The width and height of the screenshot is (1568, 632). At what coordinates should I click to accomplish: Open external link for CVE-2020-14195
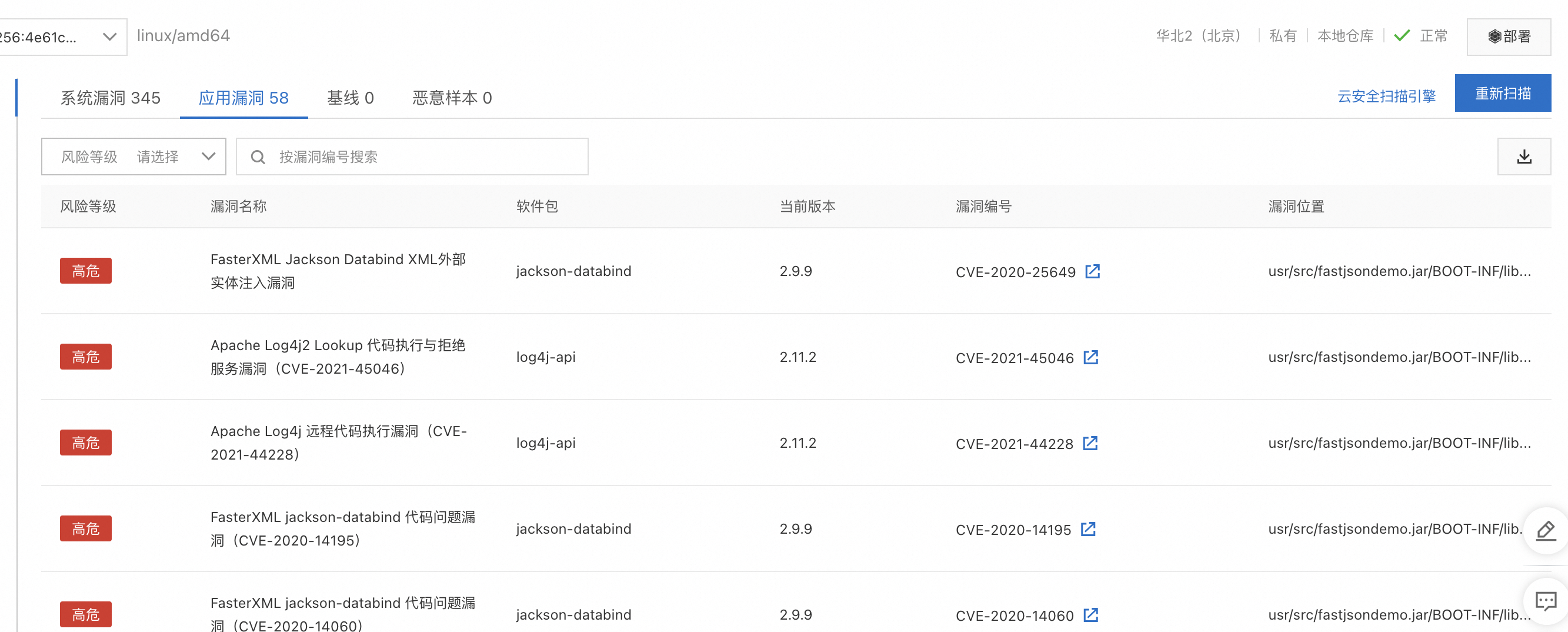(x=1088, y=528)
